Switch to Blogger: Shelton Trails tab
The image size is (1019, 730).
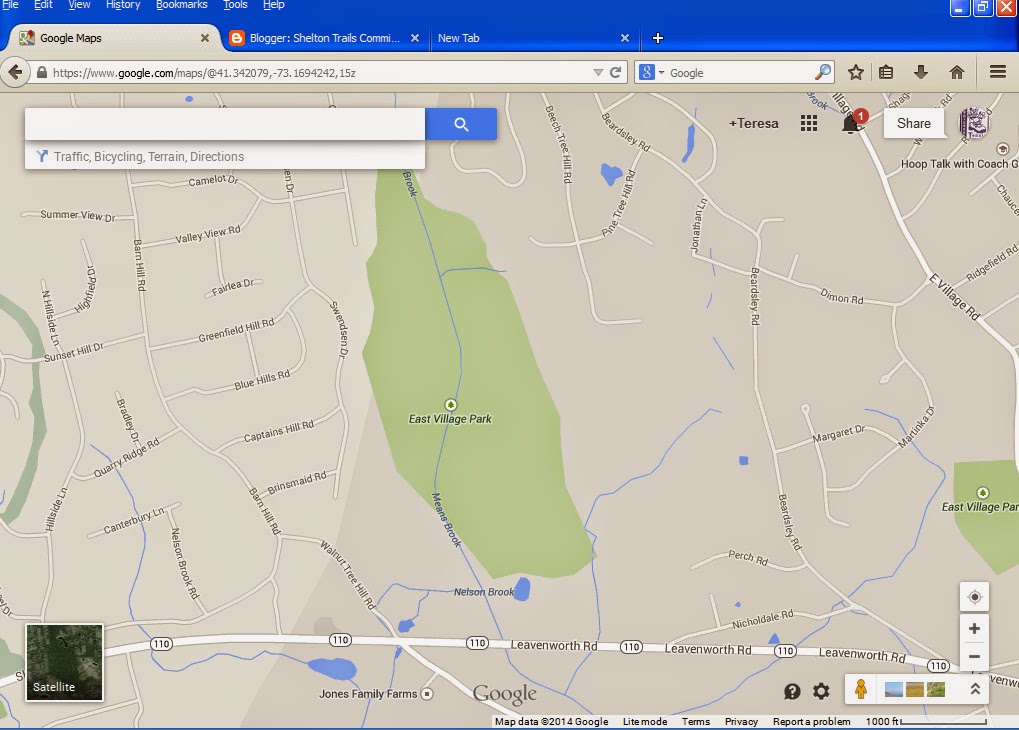pyautogui.click(x=324, y=38)
